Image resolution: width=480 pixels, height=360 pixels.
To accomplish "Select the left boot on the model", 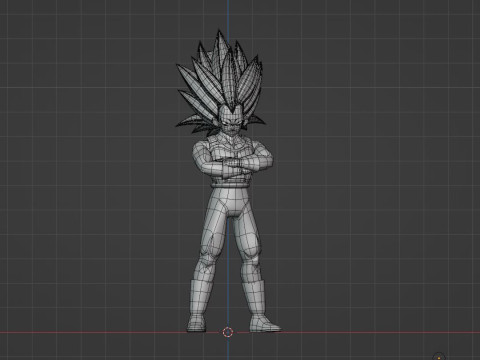I will point(199,305).
